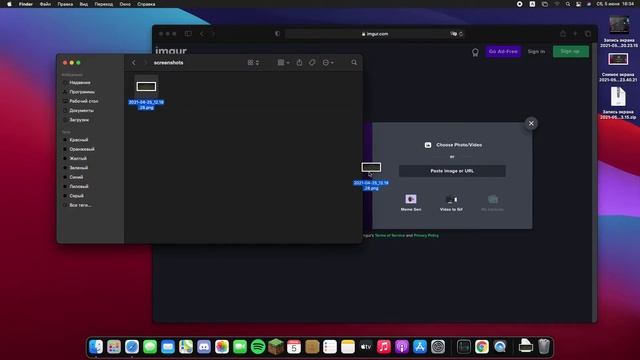
Task: Open Рабочий стол in the Finder sidebar
Action: (84, 101)
